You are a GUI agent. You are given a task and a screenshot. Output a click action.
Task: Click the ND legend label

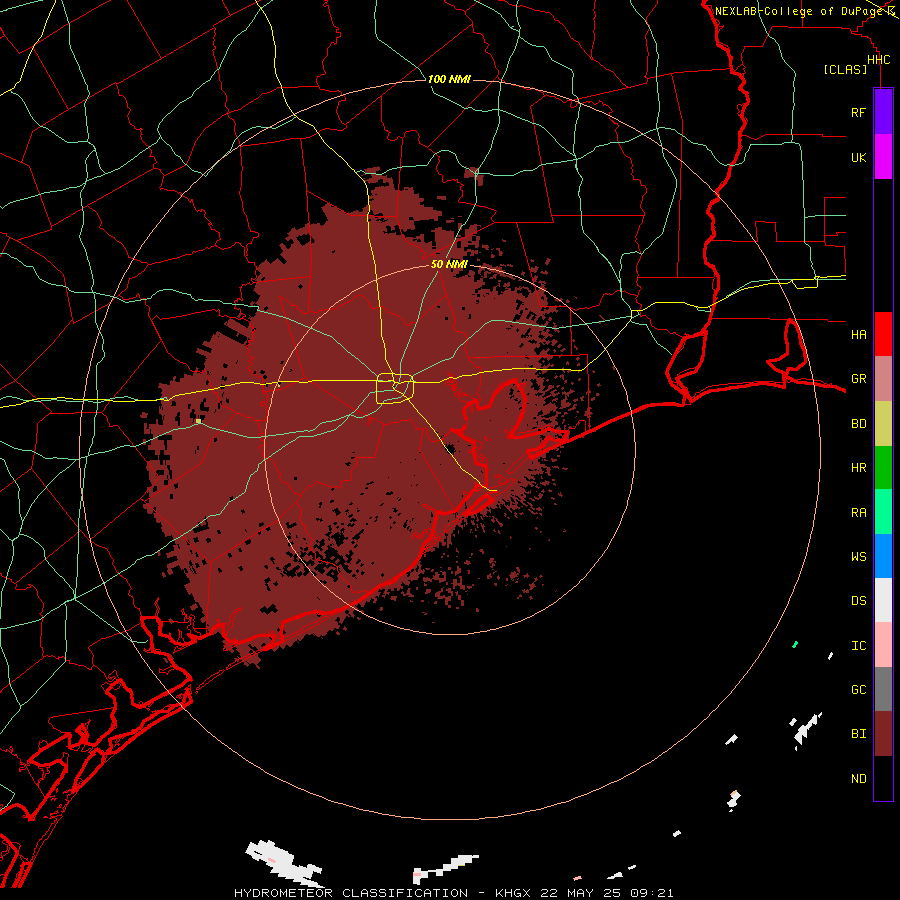858,779
